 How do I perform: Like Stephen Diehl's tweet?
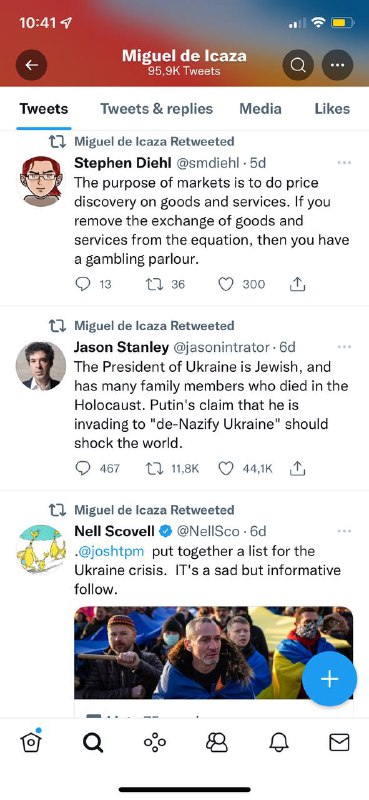point(226,284)
